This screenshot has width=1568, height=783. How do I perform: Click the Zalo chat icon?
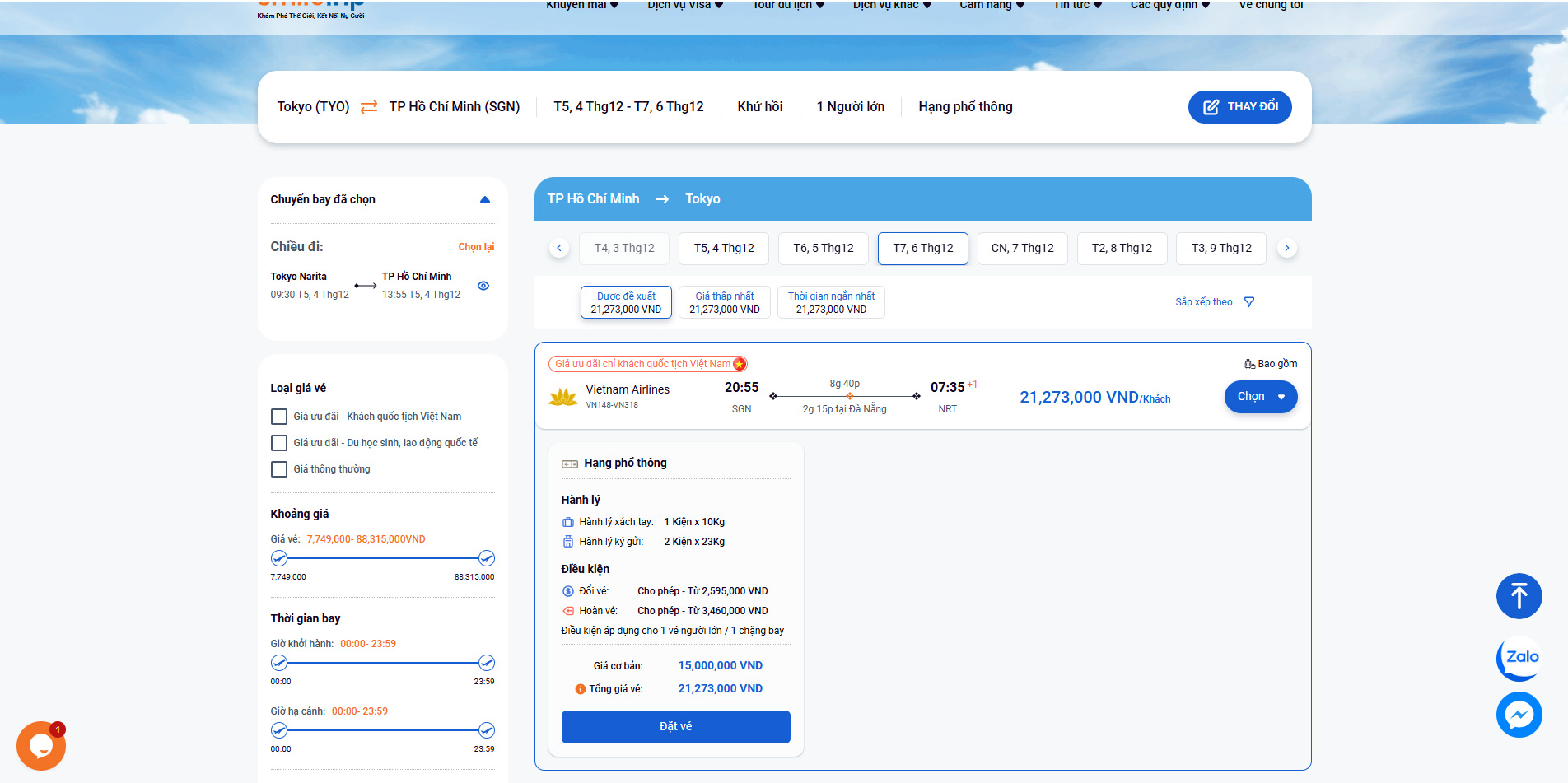[x=1519, y=657]
